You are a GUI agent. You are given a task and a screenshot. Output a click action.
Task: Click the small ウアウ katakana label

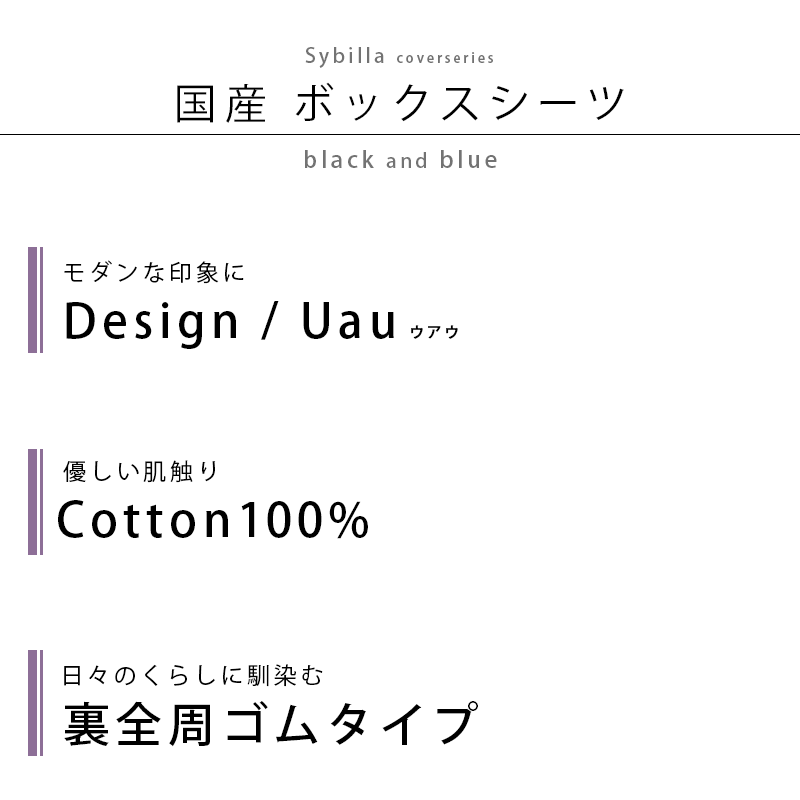click(434, 332)
